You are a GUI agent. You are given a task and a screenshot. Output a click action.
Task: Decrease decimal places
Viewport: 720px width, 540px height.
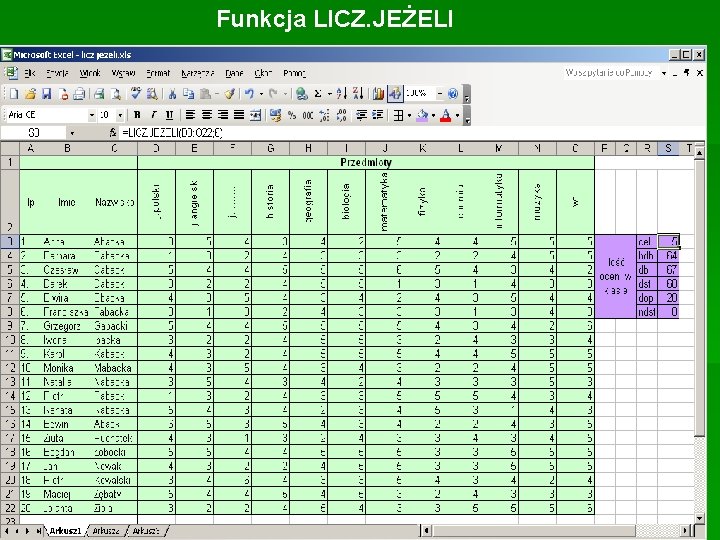[x=341, y=115]
